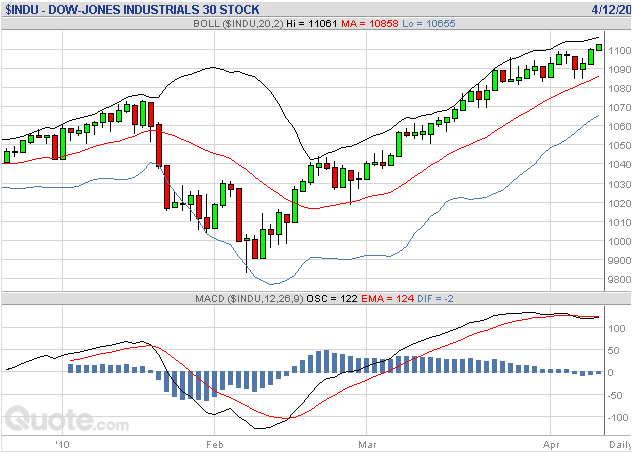This screenshot has height=453, width=632.
Task: Click the MACD ($INDU,12,26,9) indicator label
Action: tap(249, 299)
